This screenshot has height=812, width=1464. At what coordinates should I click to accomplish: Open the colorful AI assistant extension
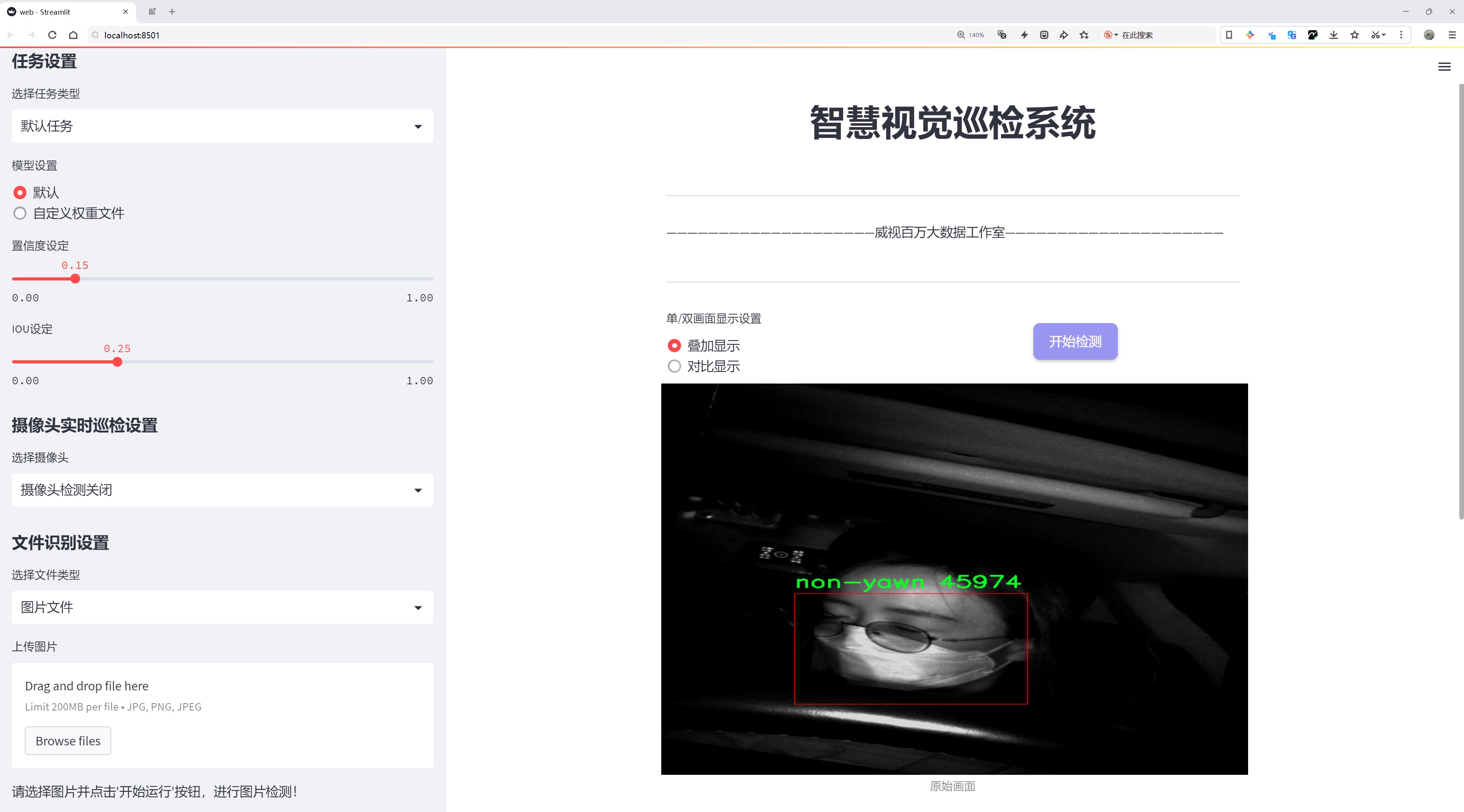tap(1250, 34)
